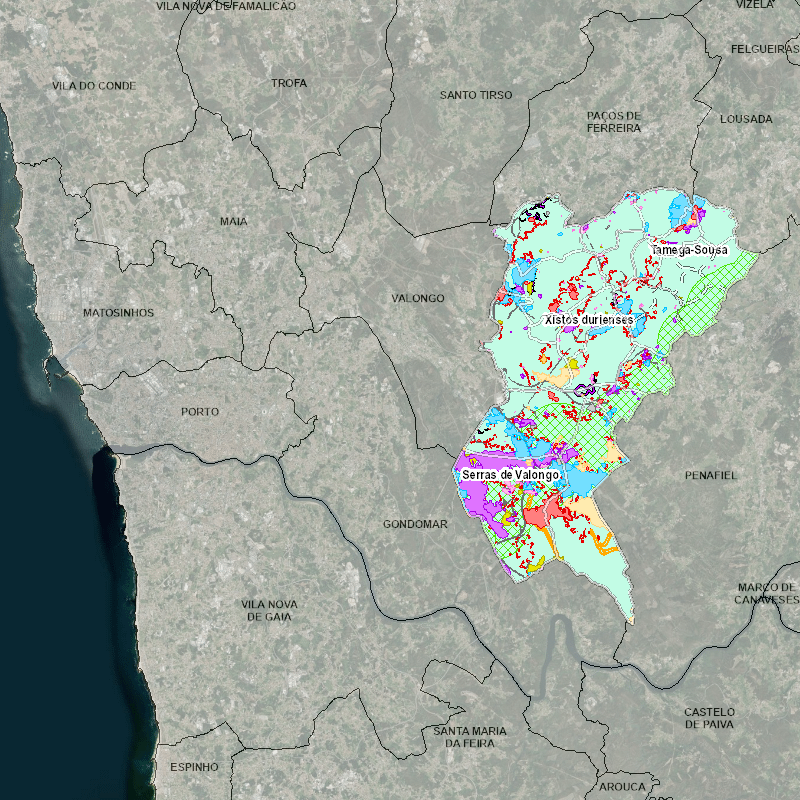Click the Maia municipality label
The height and width of the screenshot is (800, 800).
point(234,221)
